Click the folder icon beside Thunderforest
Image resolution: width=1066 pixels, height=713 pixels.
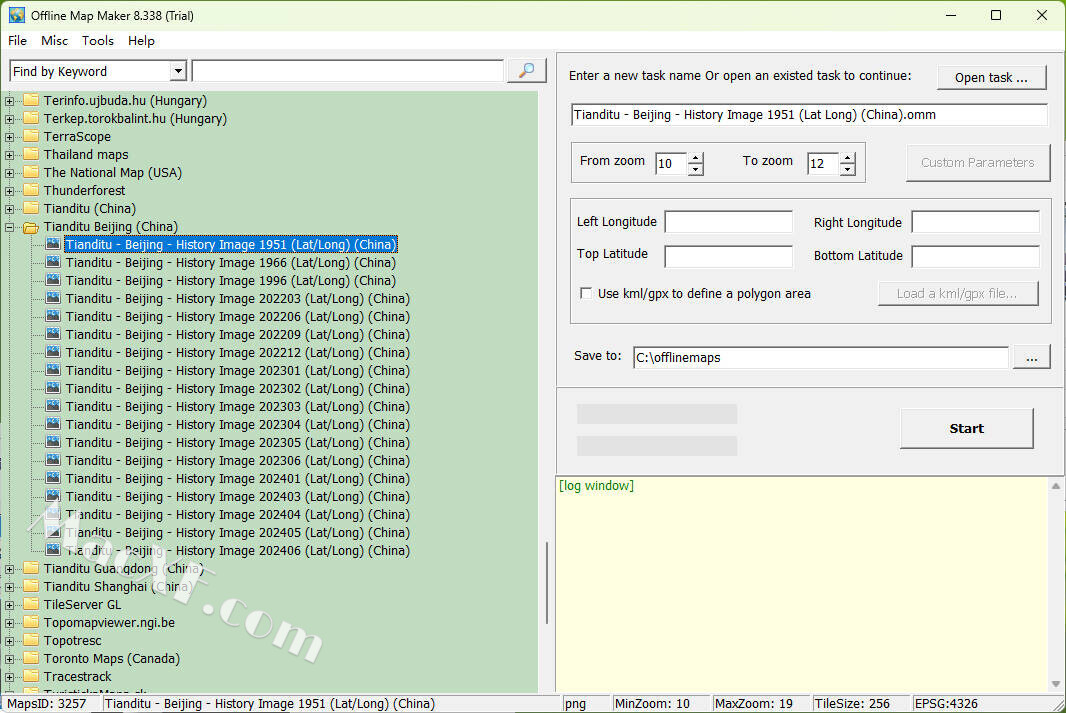tap(31, 190)
